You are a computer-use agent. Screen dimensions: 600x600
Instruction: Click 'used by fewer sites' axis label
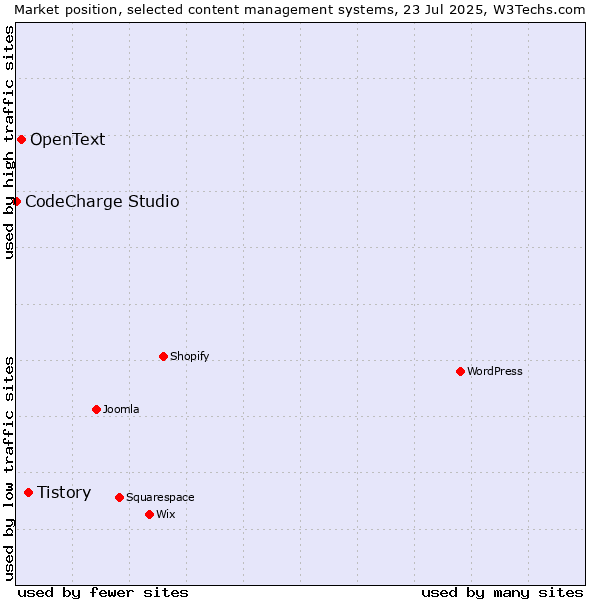tap(103, 593)
